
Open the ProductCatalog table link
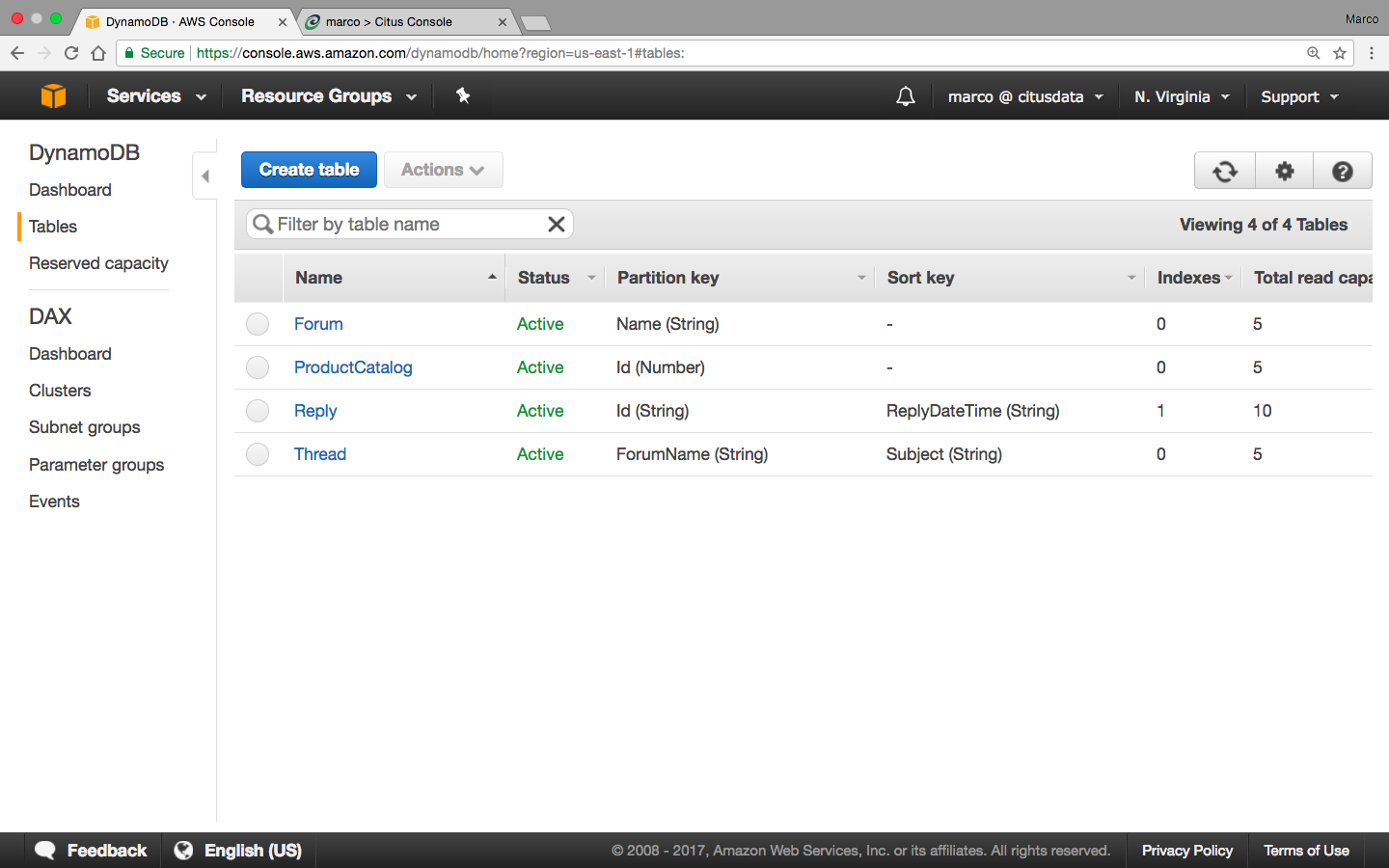(x=353, y=367)
